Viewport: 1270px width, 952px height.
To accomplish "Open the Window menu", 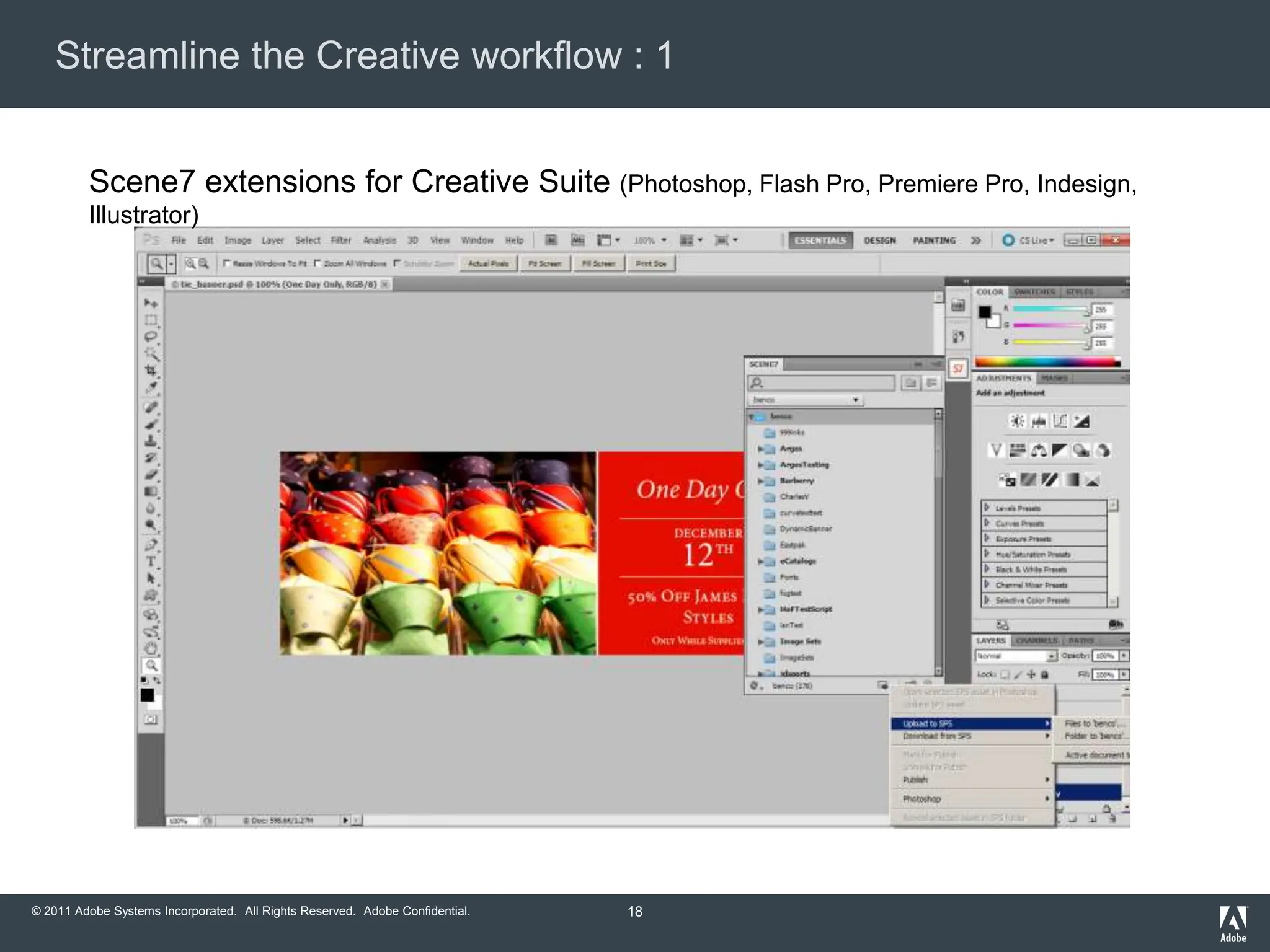I will (477, 240).
